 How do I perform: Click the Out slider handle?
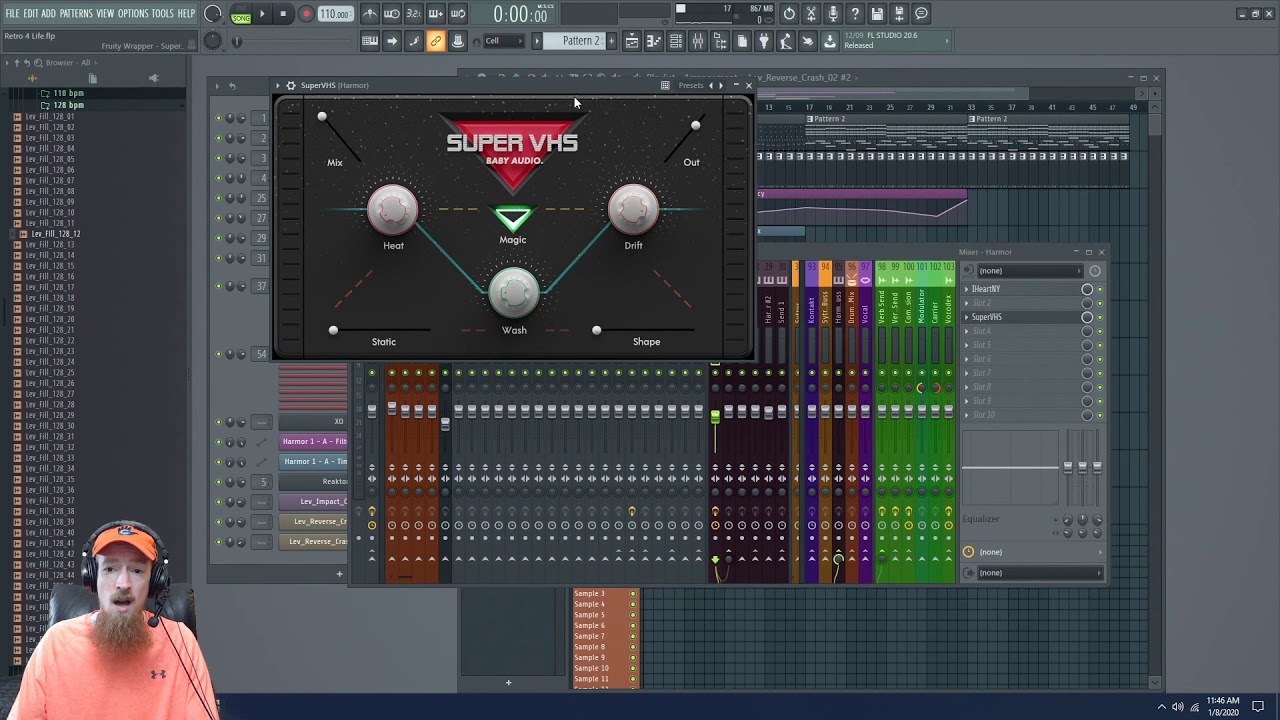(696, 126)
